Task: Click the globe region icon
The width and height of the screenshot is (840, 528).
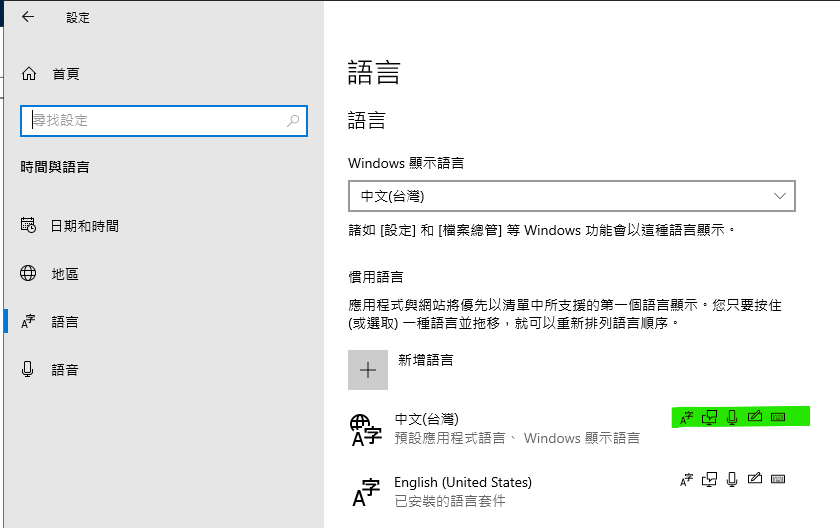Action: (28, 273)
